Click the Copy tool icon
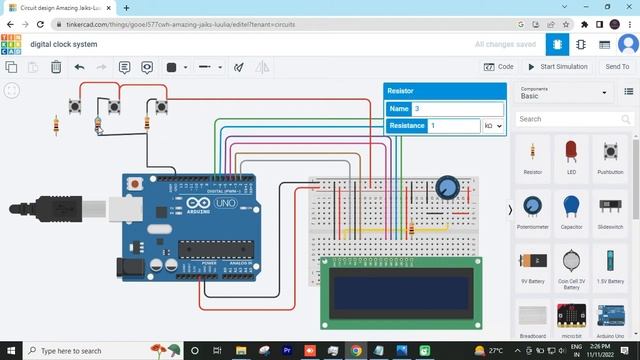The image size is (640, 360). pos(11,67)
